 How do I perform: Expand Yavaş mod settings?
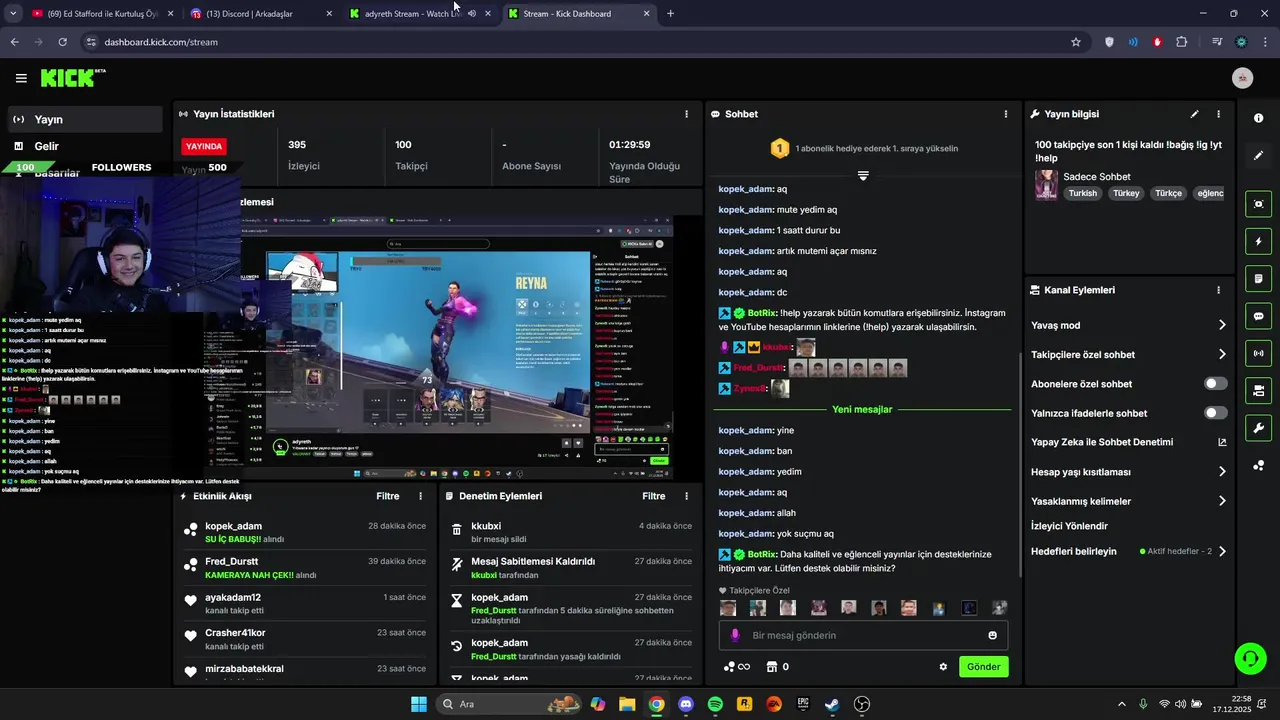[1222, 325]
